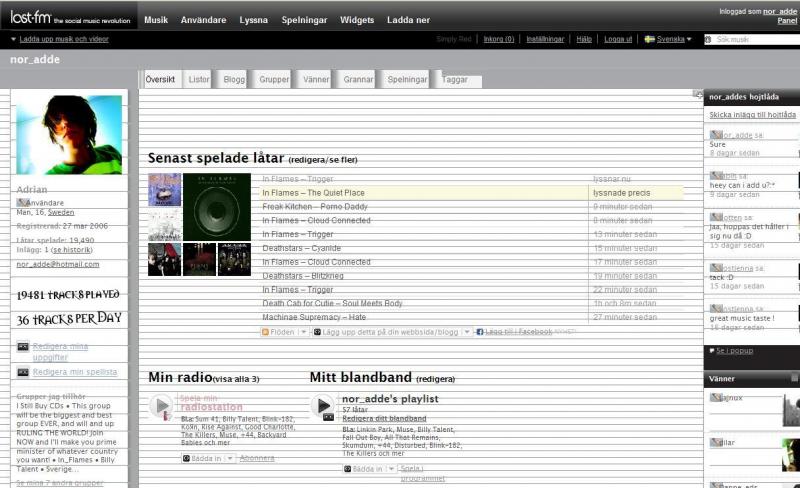This screenshot has height=488, width=800.
Task: Switch to the Vänner tab
Action: [x=316, y=79]
